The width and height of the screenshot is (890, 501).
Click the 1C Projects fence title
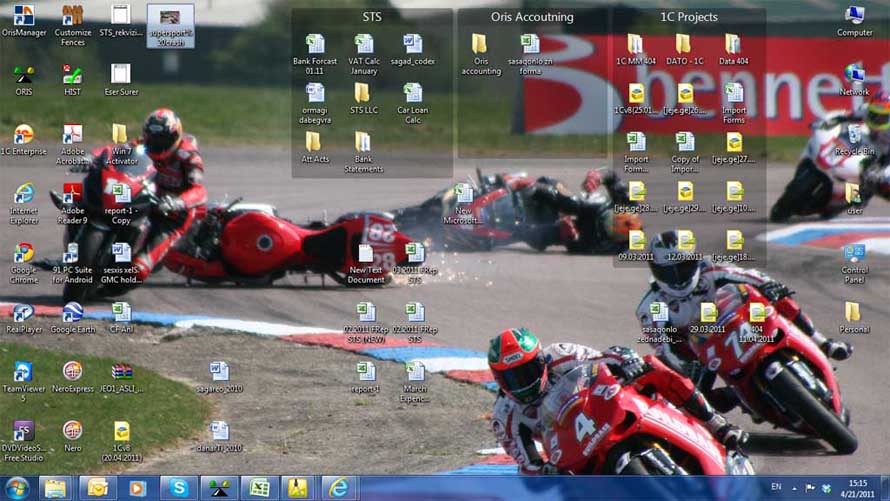(x=689, y=17)
